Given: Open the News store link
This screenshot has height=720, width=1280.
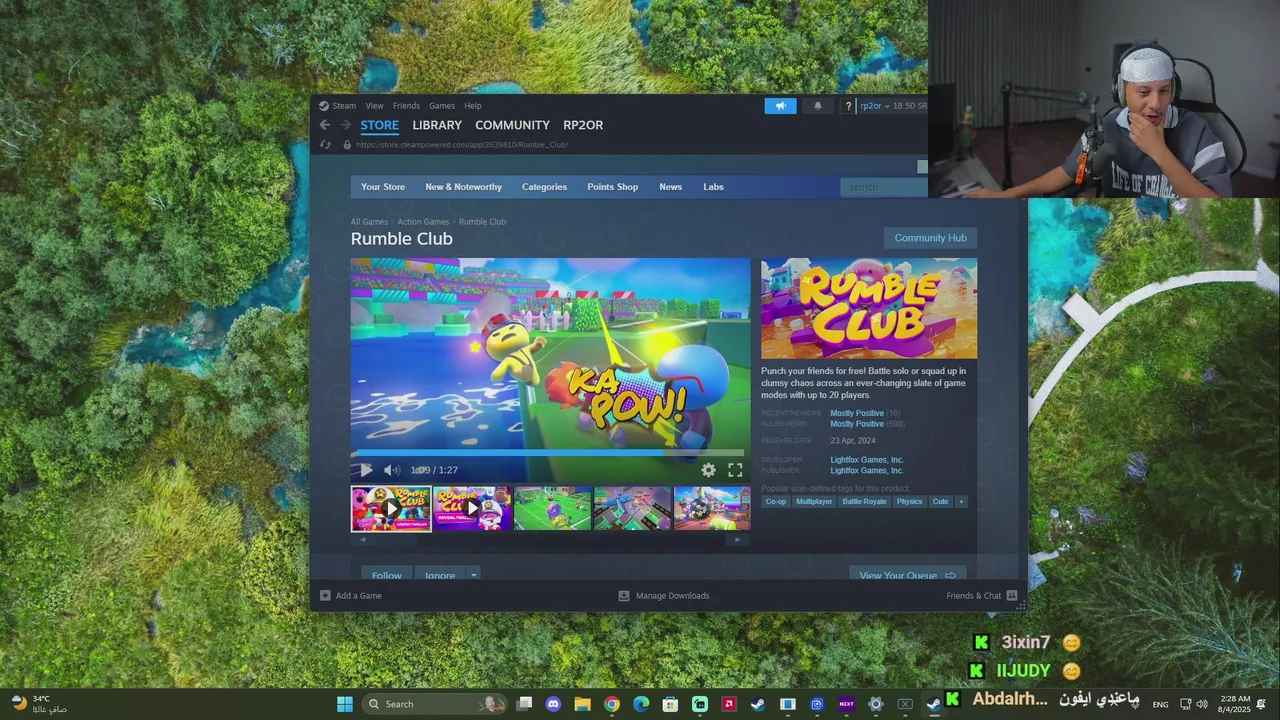Looking at the screenshot, I should tap(670, 187).
